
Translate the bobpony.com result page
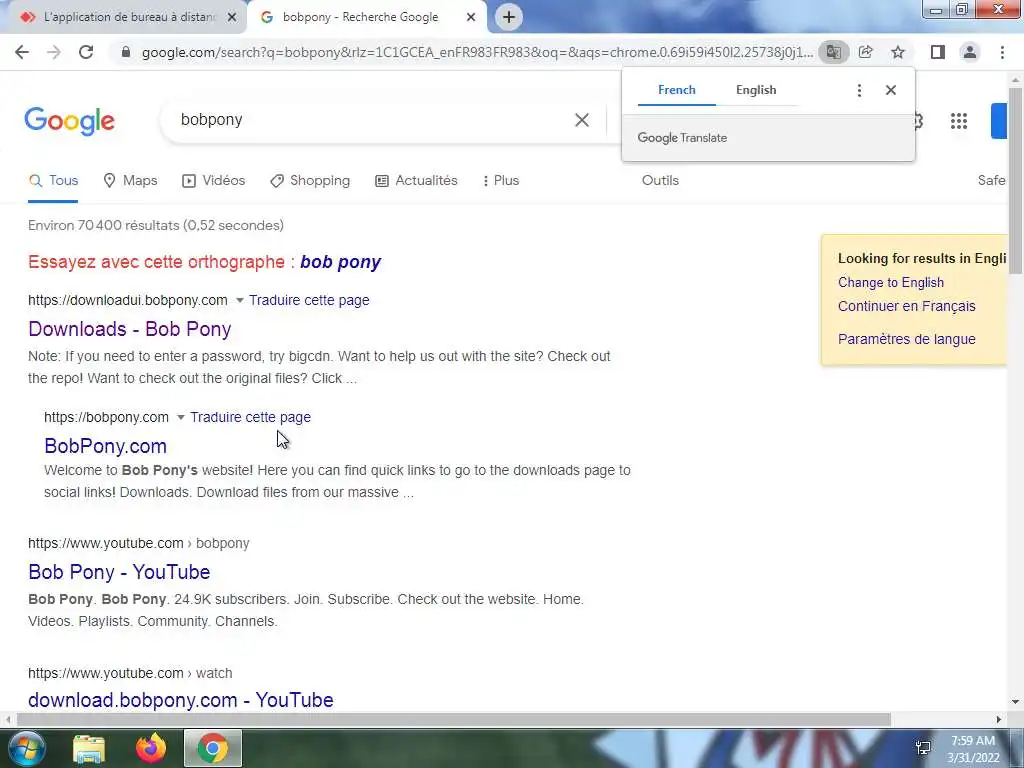250,417
